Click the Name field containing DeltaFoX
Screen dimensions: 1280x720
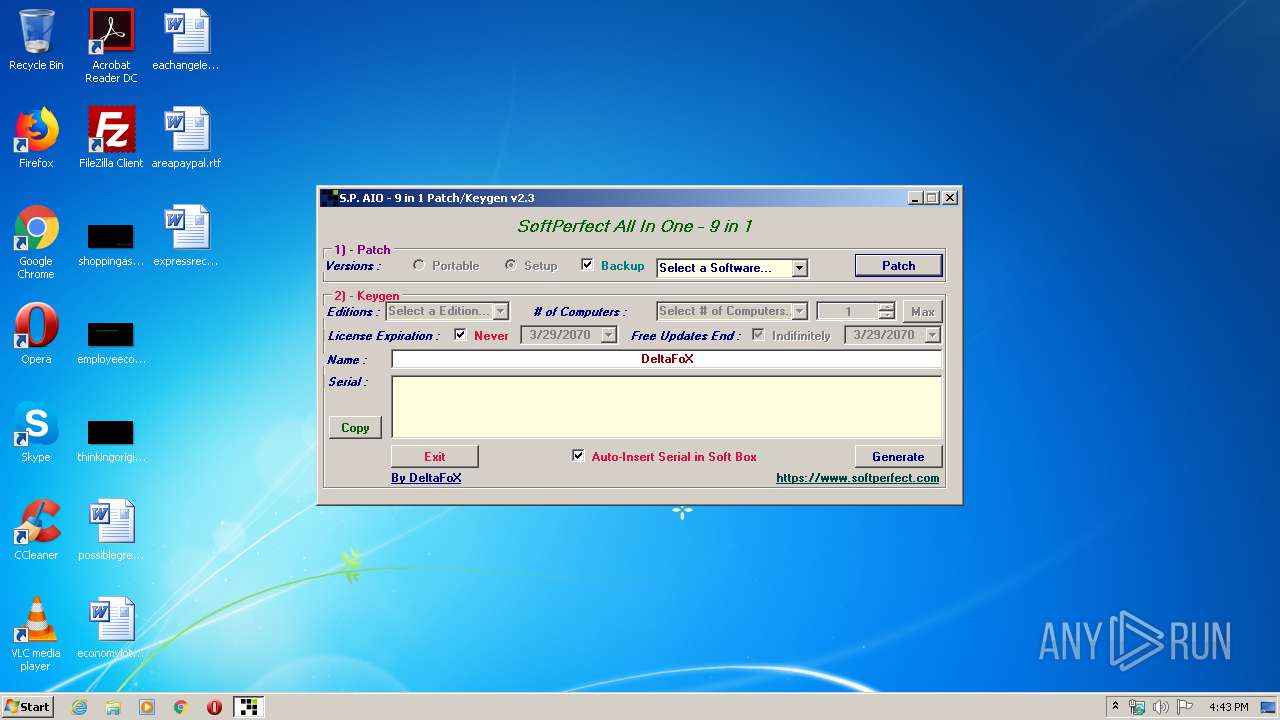[x=667, y=359]
